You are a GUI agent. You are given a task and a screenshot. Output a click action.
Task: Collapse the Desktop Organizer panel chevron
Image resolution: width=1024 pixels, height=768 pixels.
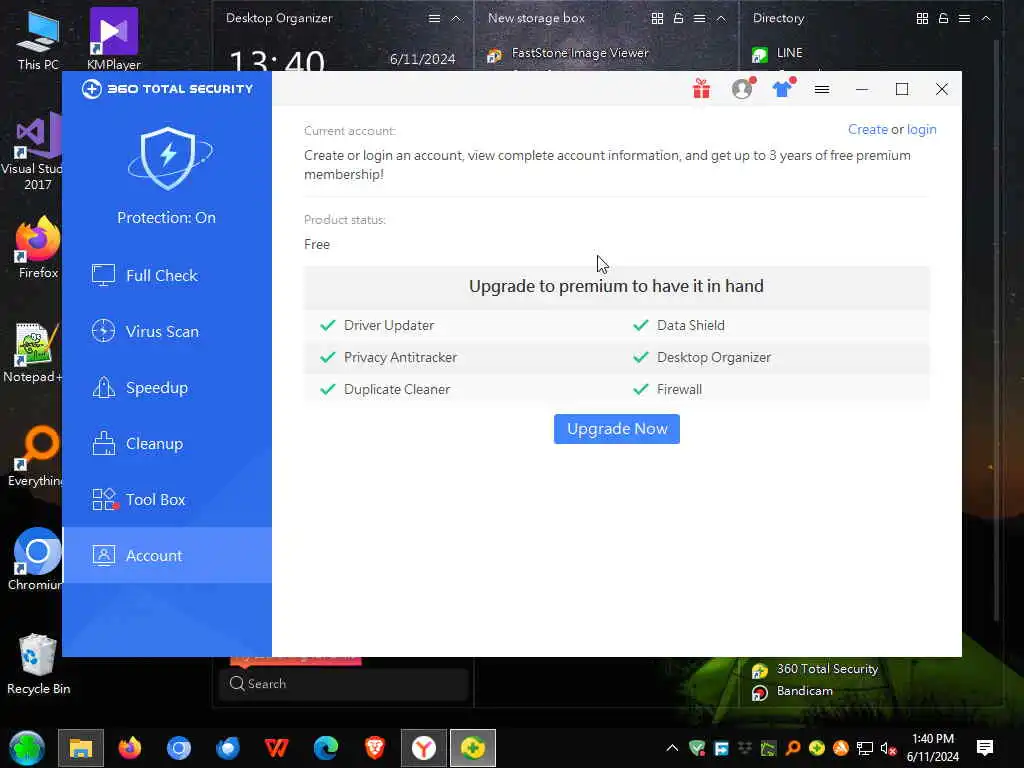coord(456,18)
